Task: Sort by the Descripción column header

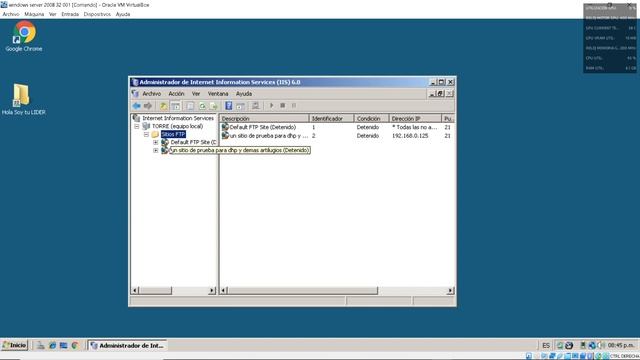Action: pyautogui.click(x=264, y=118)
